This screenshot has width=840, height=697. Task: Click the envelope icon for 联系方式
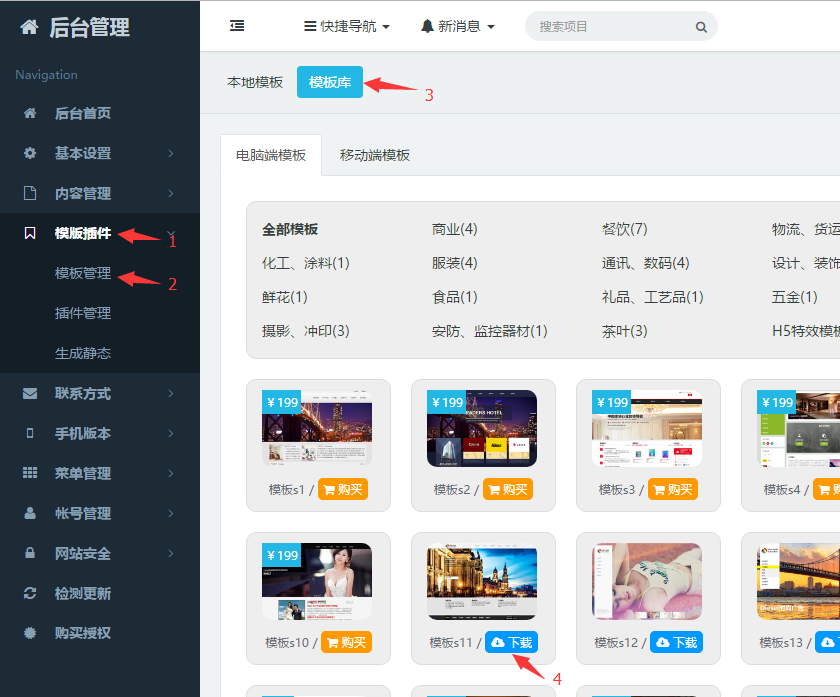pyautogui.click(x=30, y=393)
